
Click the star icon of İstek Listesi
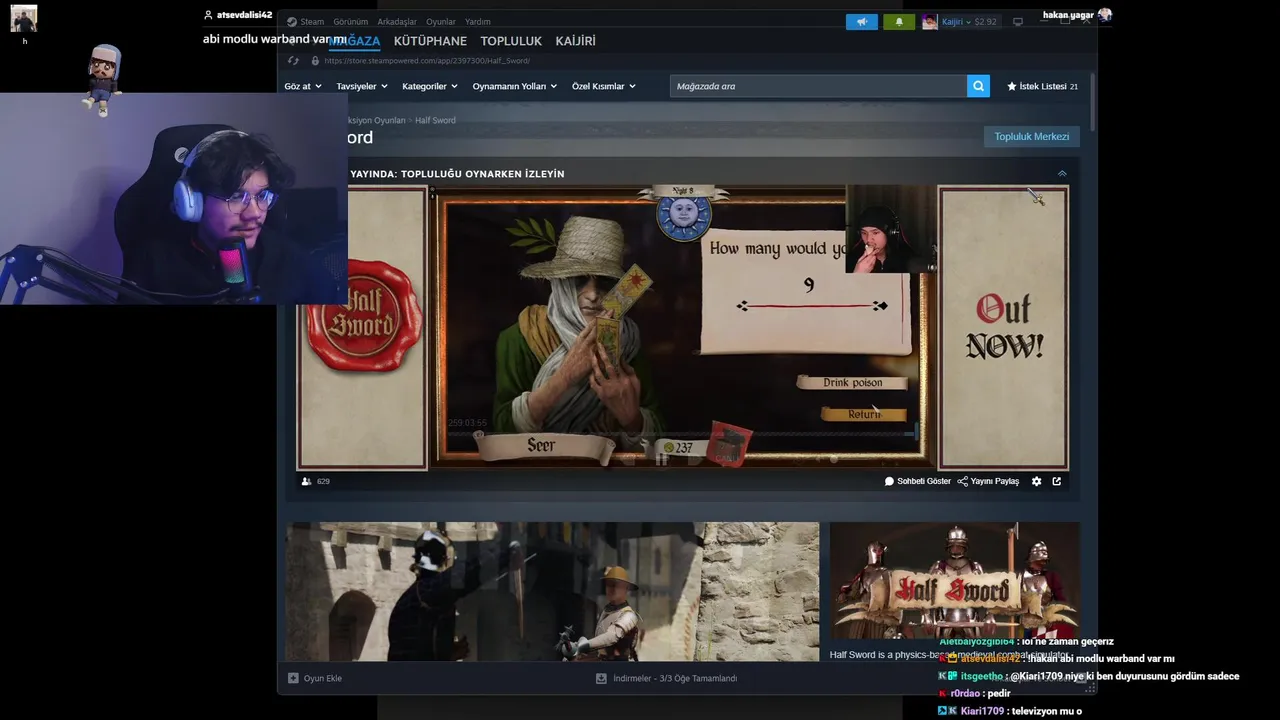pyautogui.click(x=1012, y=86)
